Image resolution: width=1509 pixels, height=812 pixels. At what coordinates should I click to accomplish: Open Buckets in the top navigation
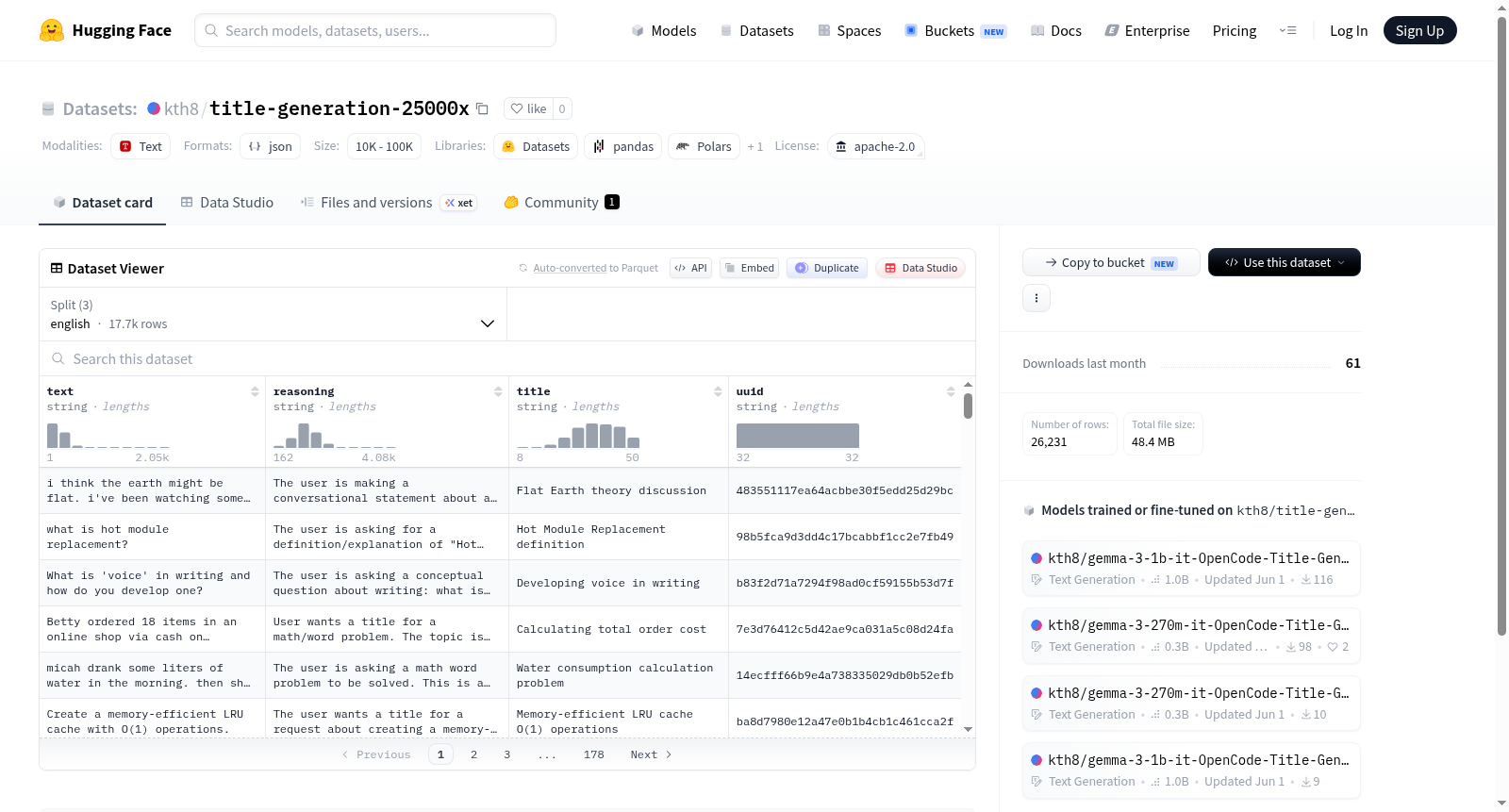955,31
